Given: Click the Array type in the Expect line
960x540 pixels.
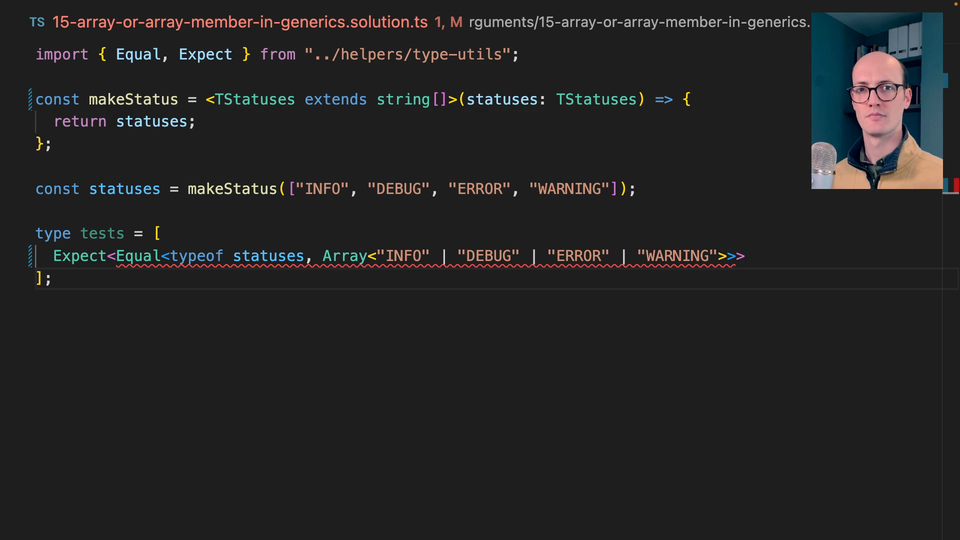Looking at the screenshot, I should click(344, 256).
